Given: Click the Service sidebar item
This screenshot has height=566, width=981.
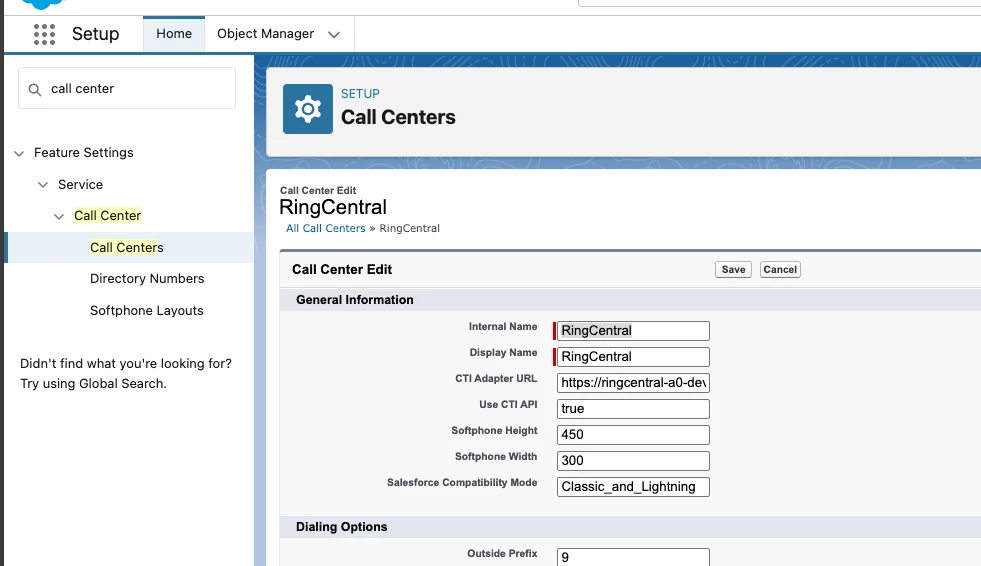Looking at the screenshot, I should (x=80, y=184).
